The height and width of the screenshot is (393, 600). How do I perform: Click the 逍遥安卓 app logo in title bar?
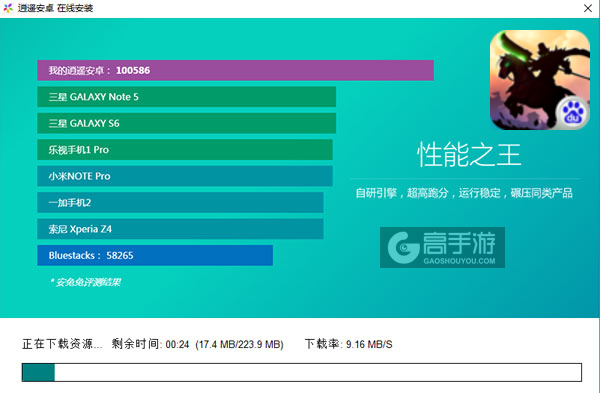[x=8, y=8]
